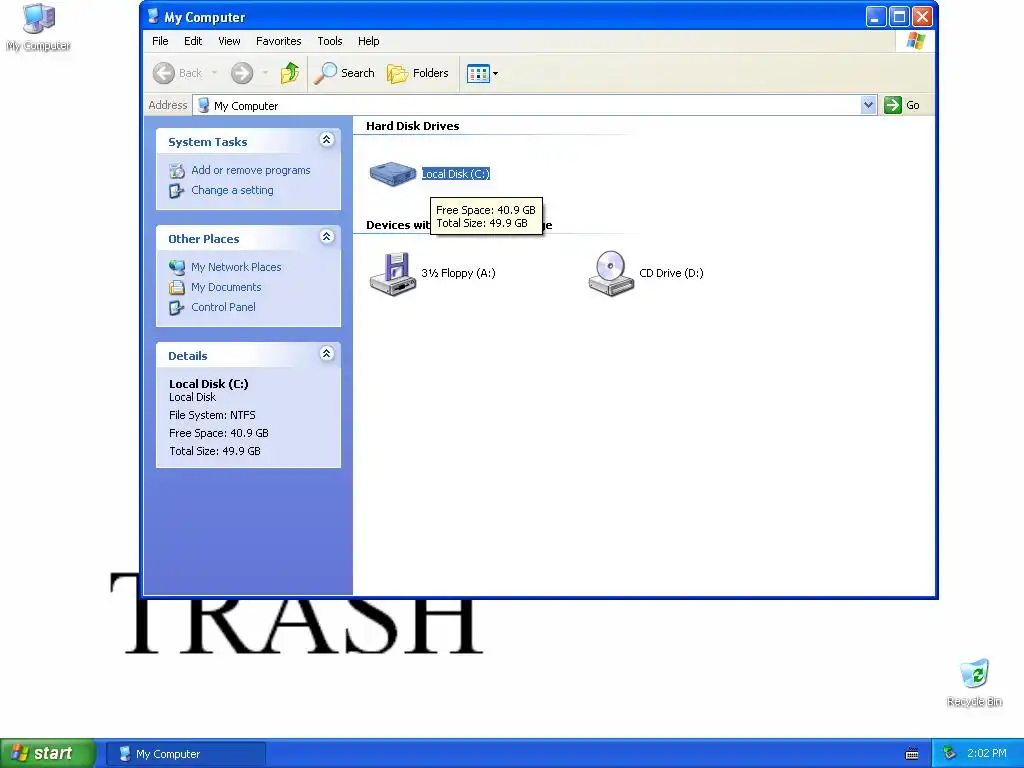This screenshot has width=1024, height=768.
Task: Open Forward history dropdown arrow
Action: click(x=265, y=73)
